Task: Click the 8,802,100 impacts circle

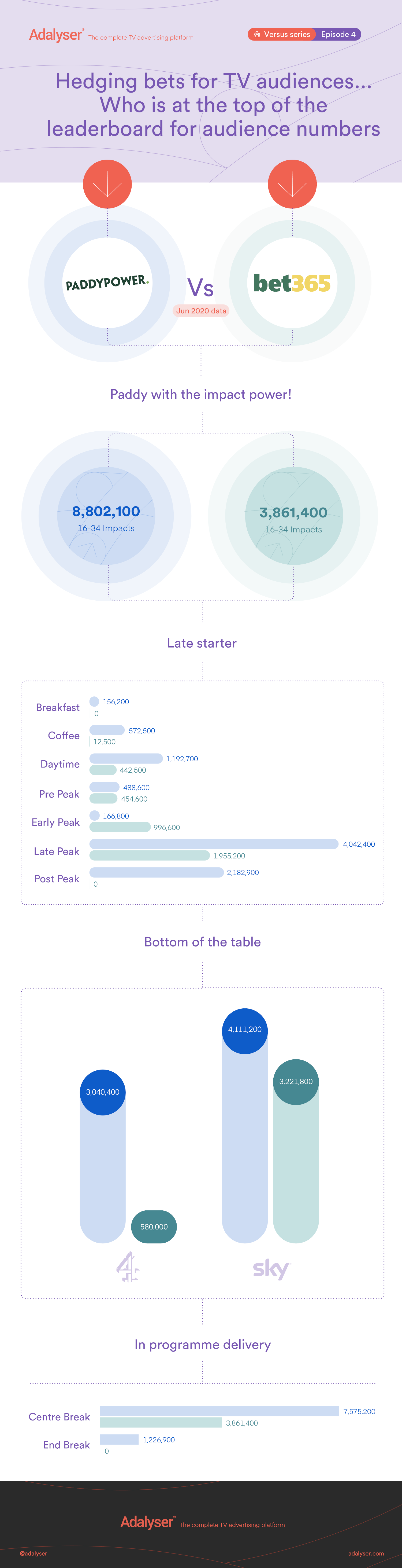Action: pyautogui.click(x=106, y=516)
